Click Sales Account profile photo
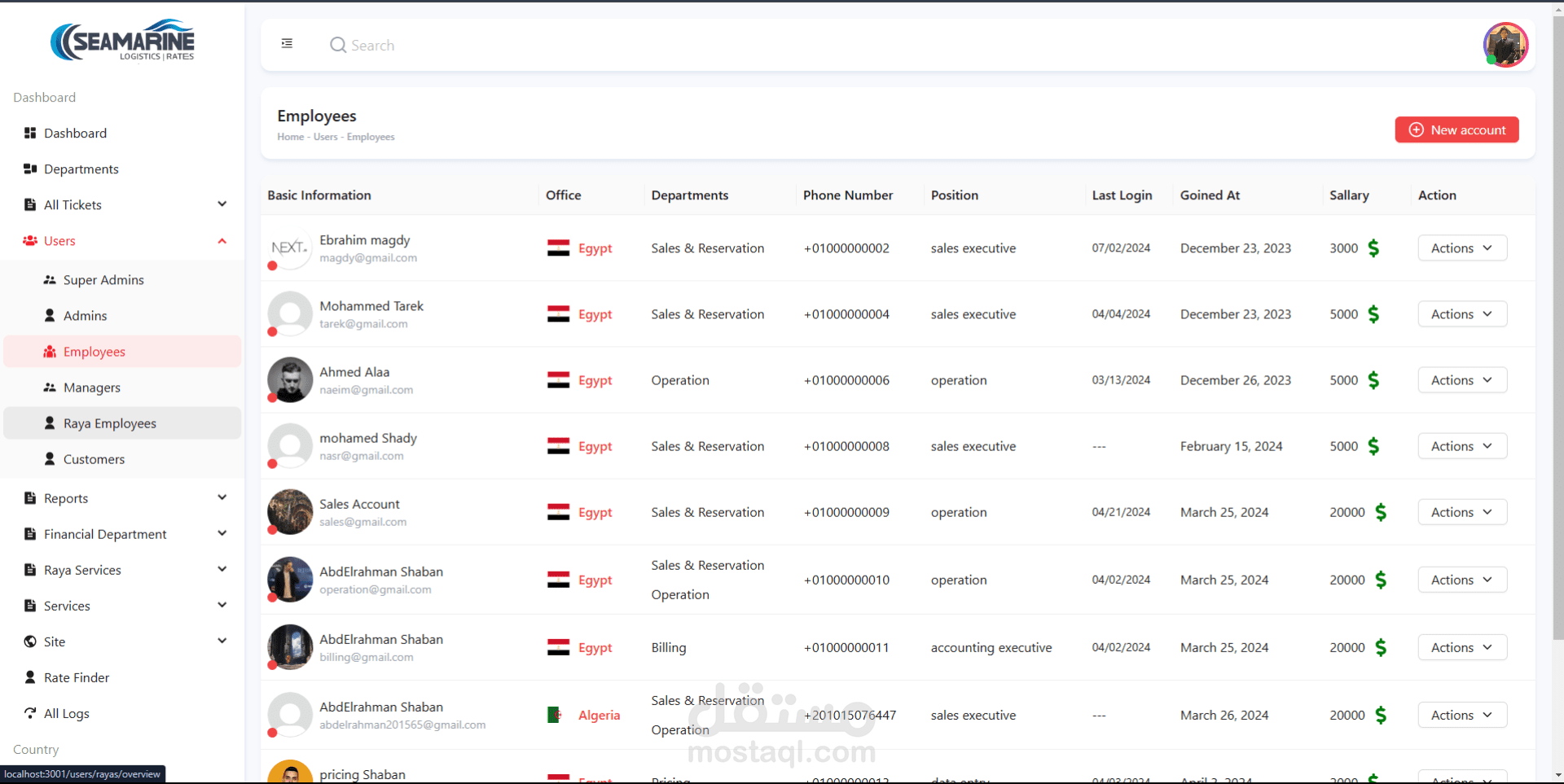 tap(290, 511)
